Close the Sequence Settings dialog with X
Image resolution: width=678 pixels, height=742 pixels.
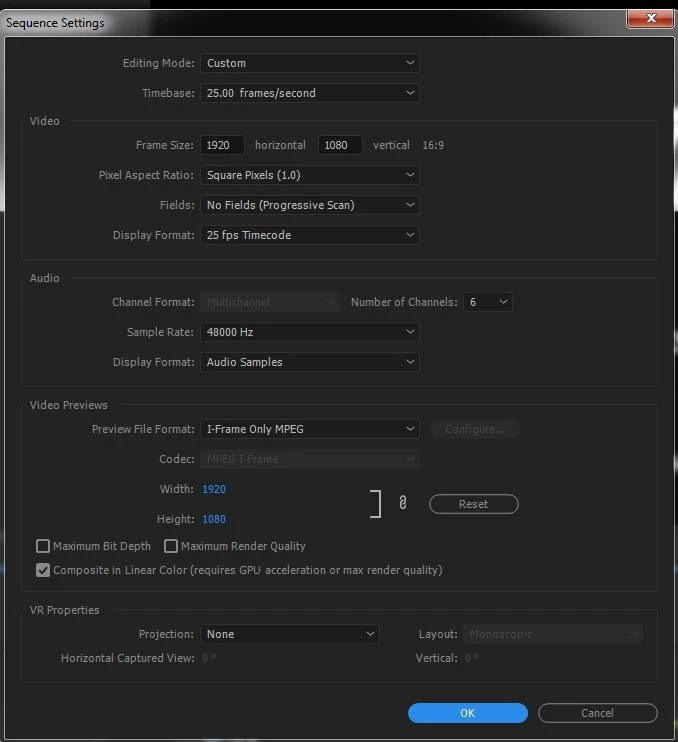coord(651,18)
